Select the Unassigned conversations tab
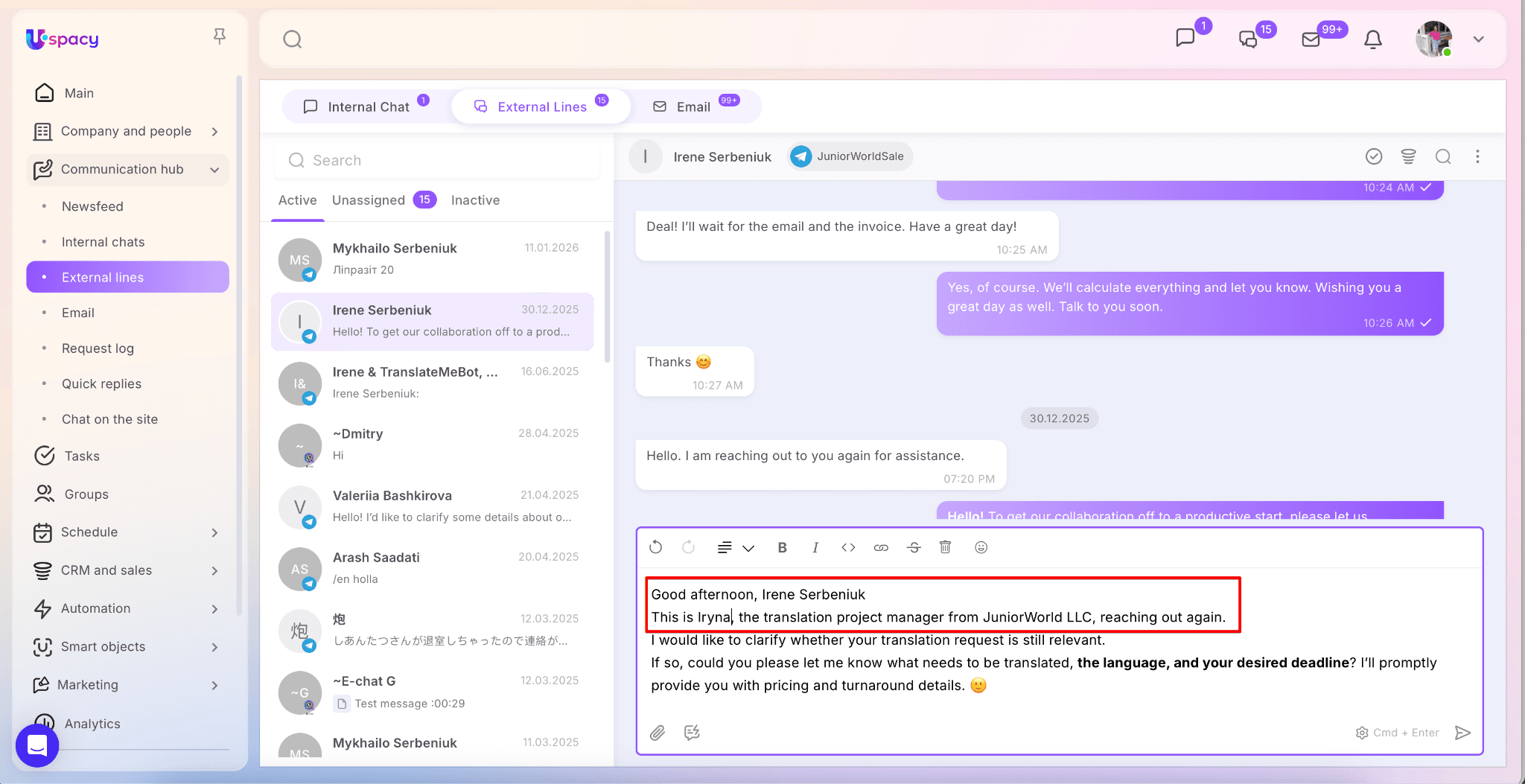This screenshot has width=1525, height=784. tap(369, 200)
